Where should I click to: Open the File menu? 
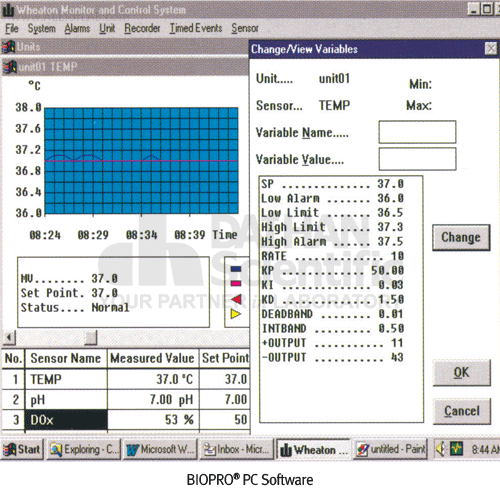[12, 28]
